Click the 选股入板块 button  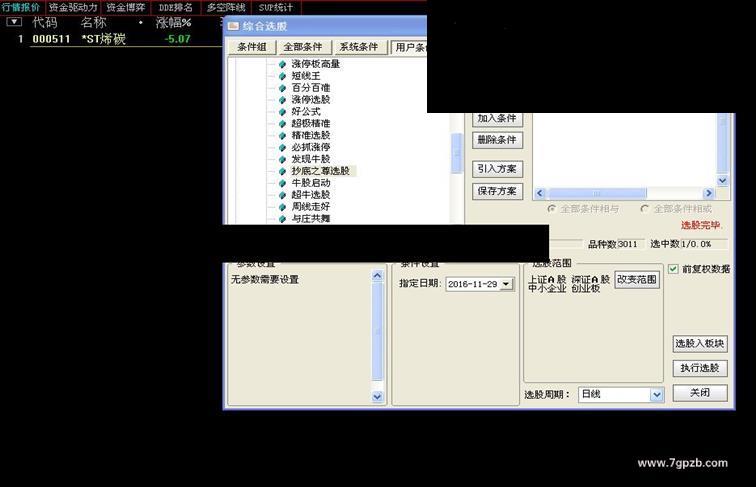point(700,344)
